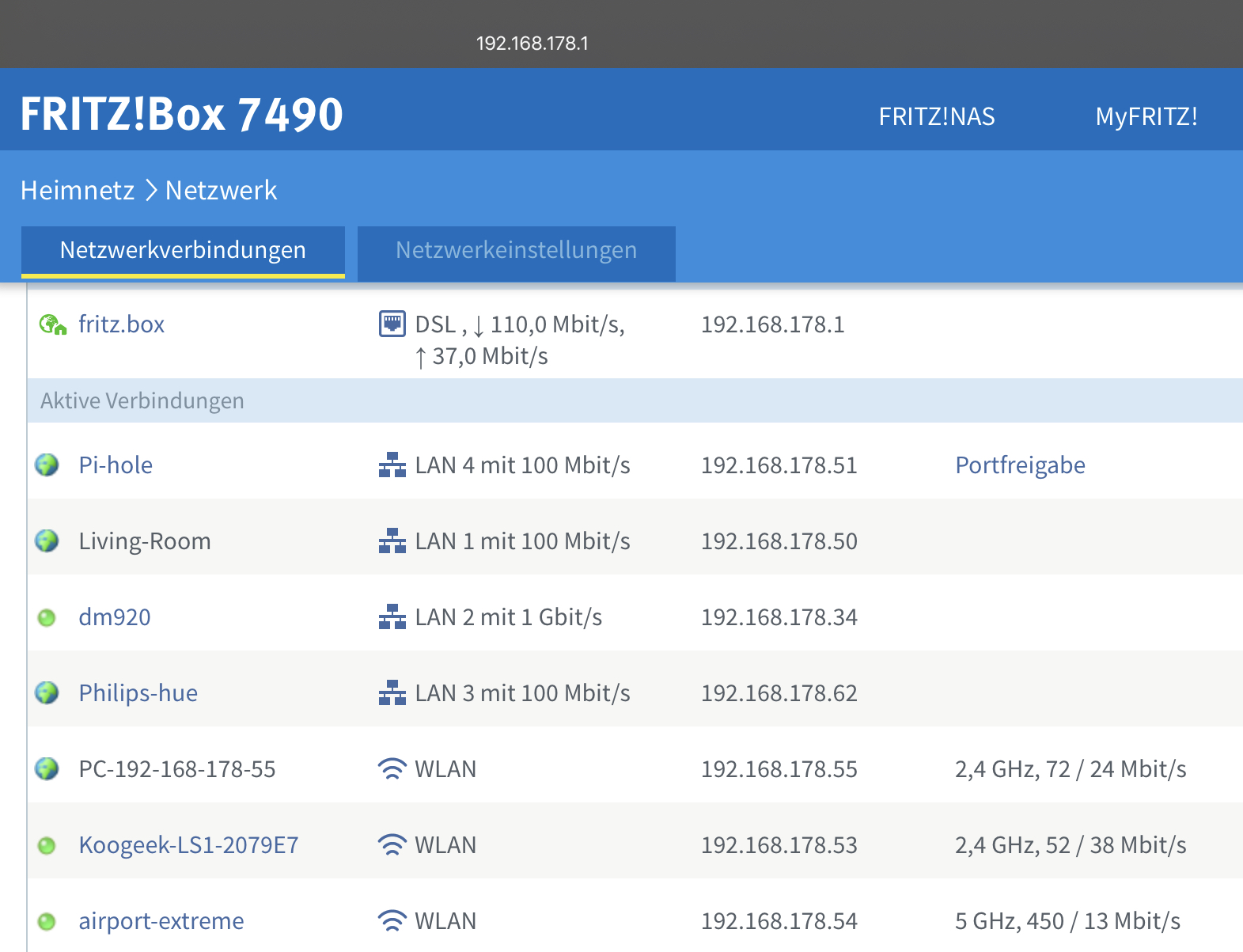Click the LAN network icon in dm920 row

(392, 617)
